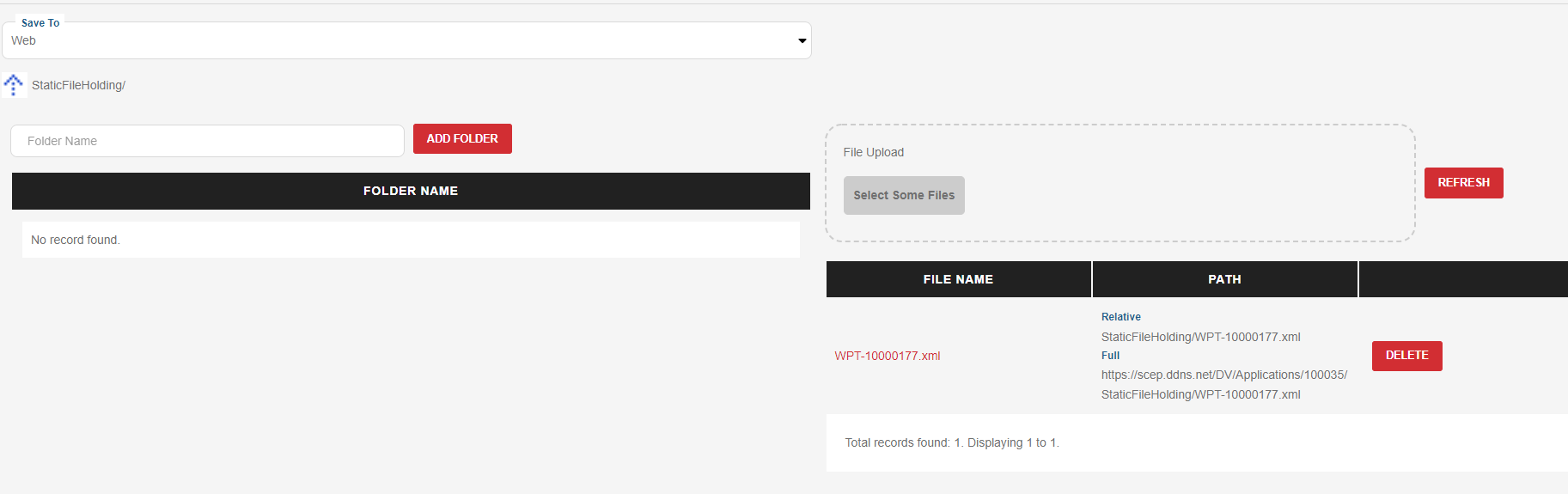Click the PATH column header

[1224, 279]
